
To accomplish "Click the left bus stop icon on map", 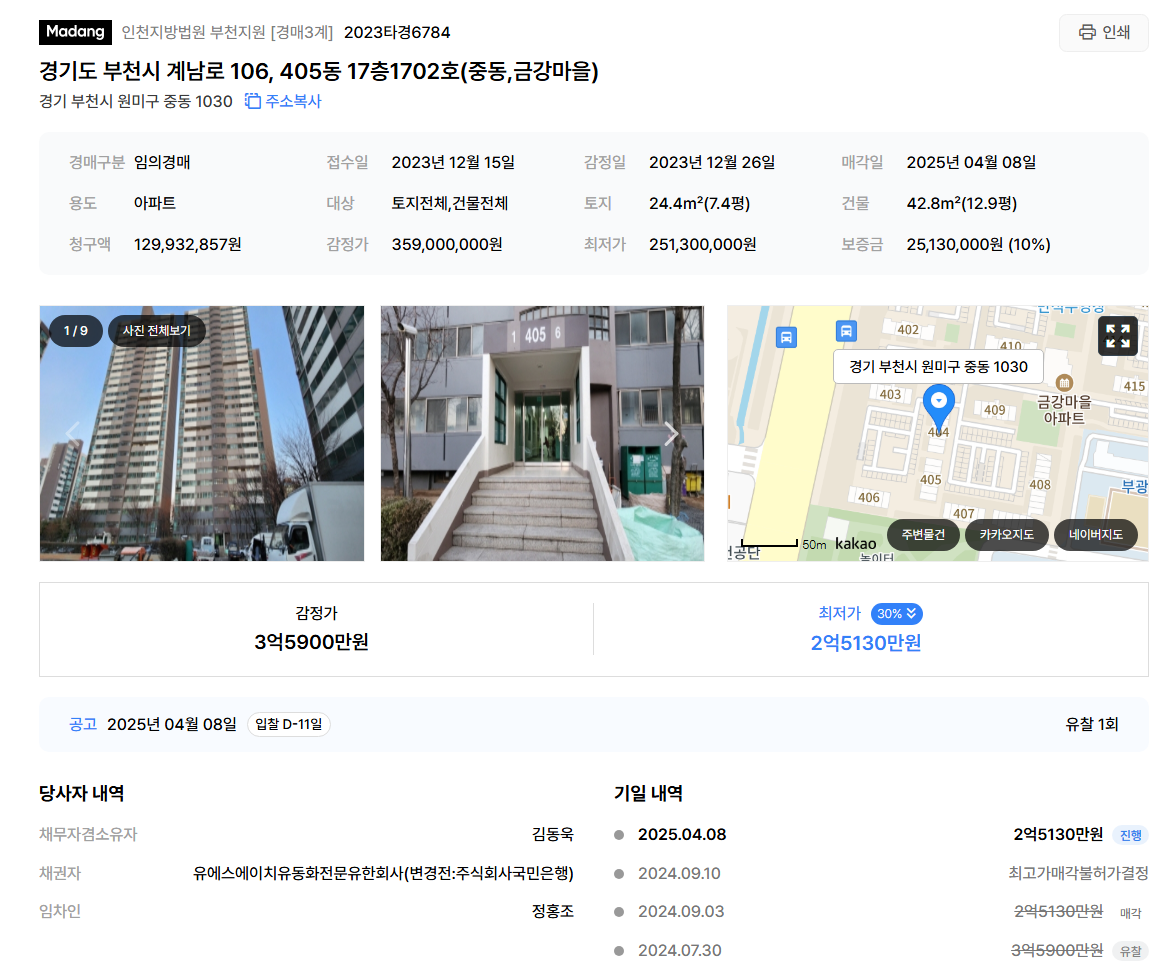I will [787, 338].
